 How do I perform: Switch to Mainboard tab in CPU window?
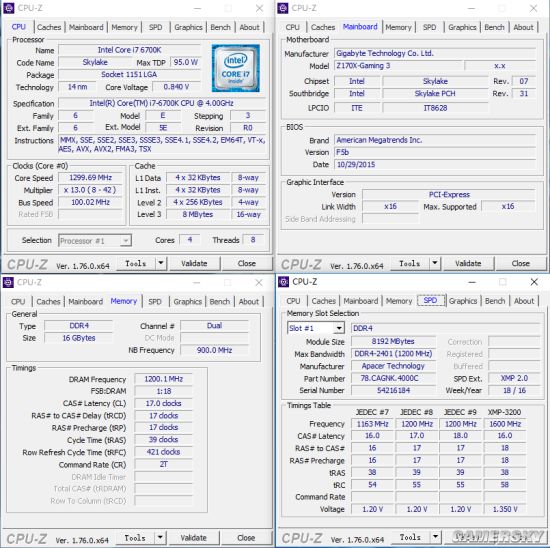pos(86,27)
